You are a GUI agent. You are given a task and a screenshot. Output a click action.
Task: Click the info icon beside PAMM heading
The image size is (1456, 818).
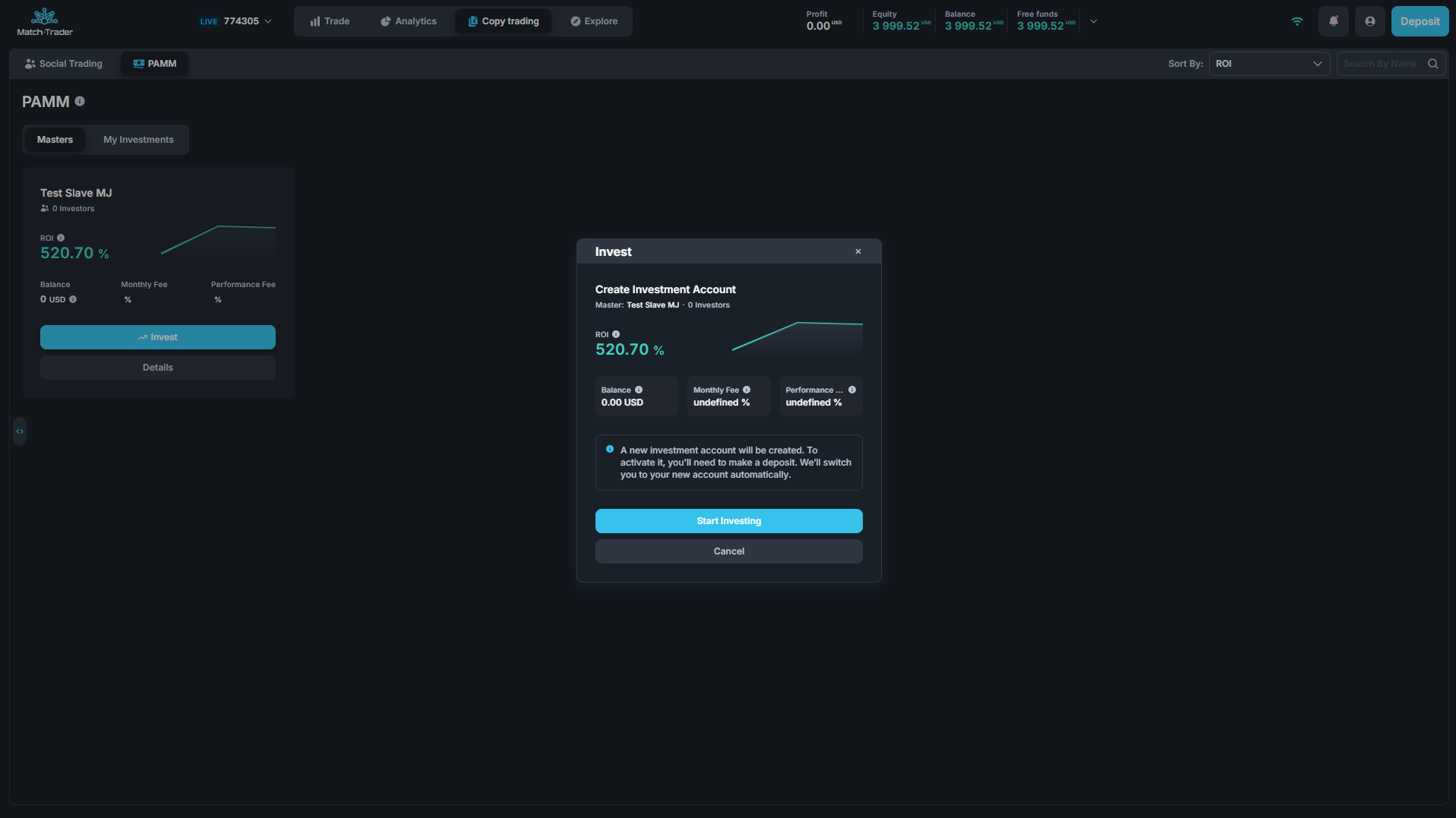[80, 102]
